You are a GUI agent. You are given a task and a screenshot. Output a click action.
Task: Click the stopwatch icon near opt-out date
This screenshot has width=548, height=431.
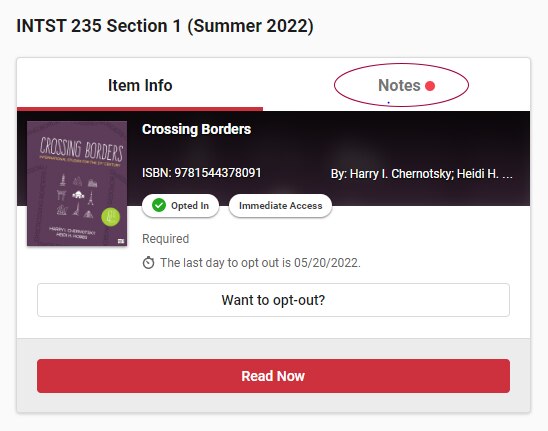click(149, 263)
